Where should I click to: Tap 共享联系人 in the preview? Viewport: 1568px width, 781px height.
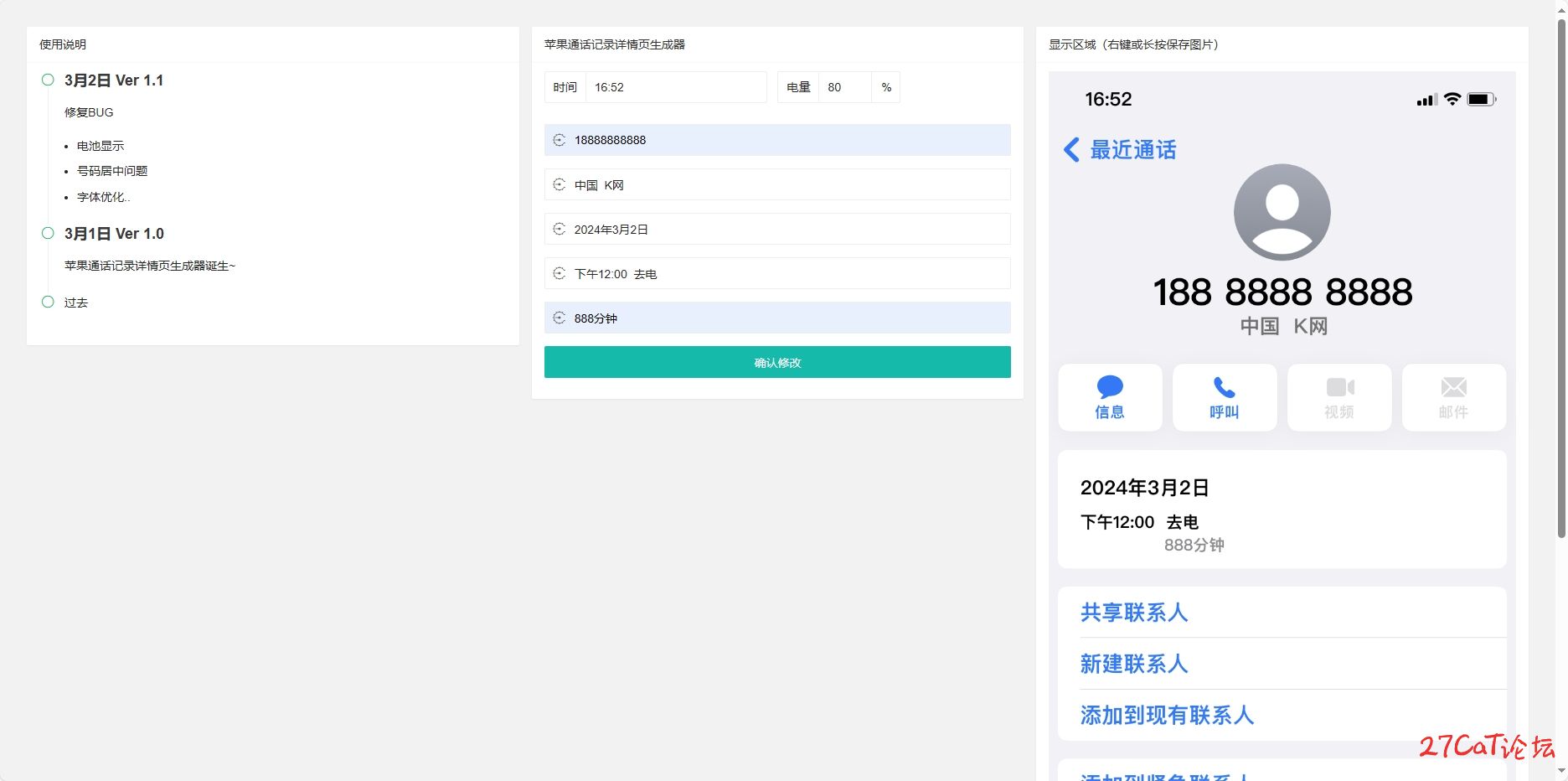coord(1134,613)
